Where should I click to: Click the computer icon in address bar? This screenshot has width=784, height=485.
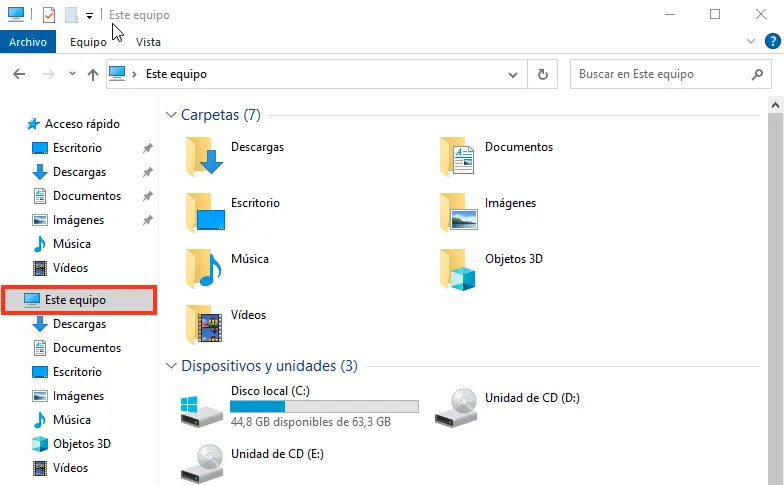pos(117,74)
